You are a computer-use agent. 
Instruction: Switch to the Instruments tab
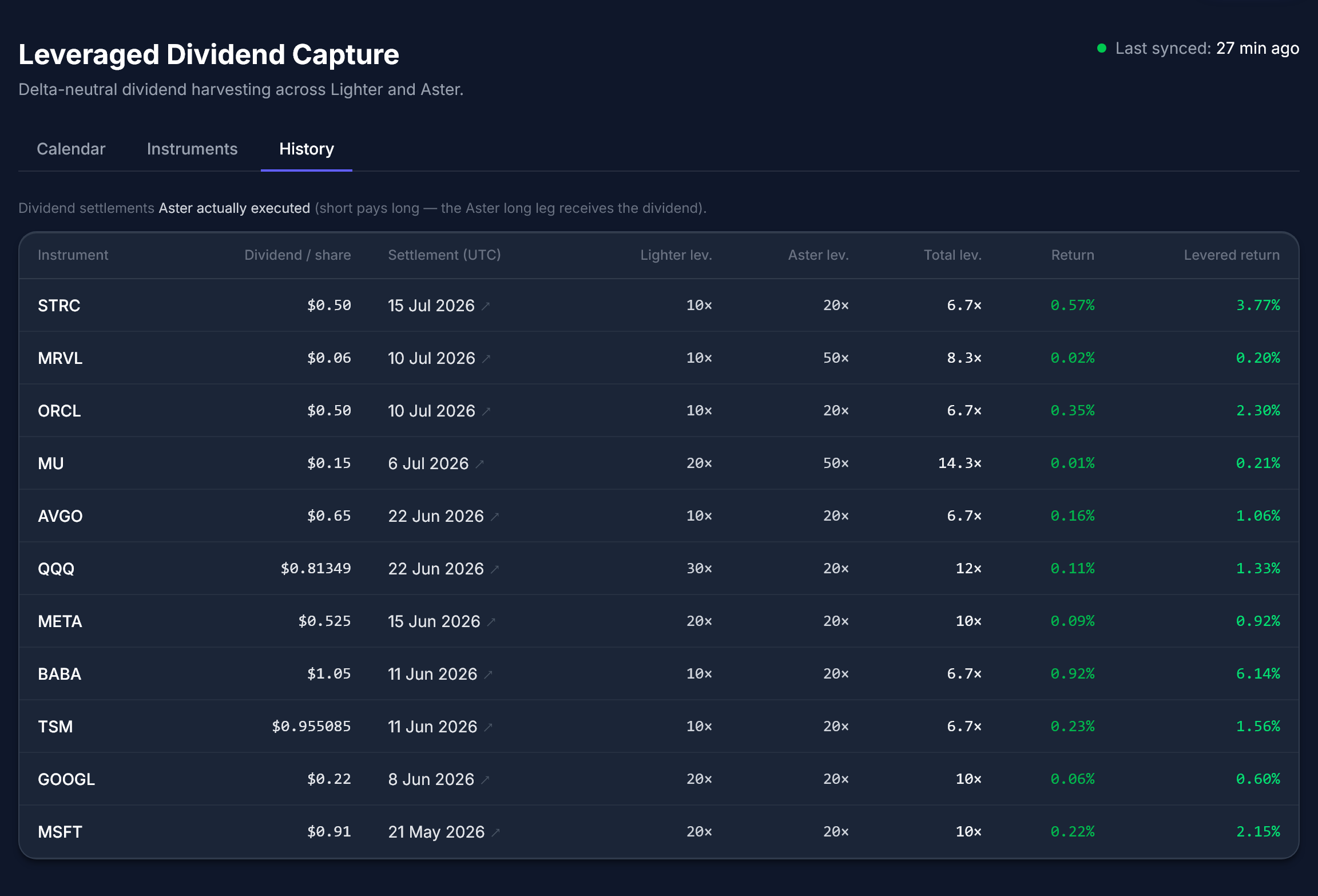coord(192,149)
